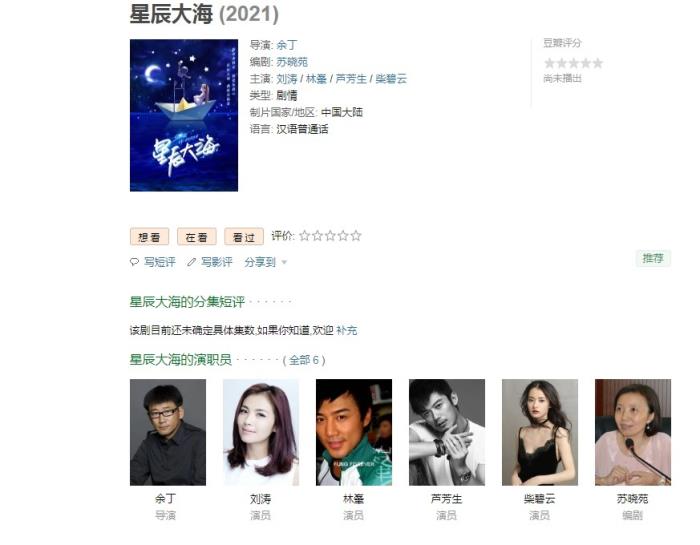Screen dimensions: 700x545
Task: Click the pencil icon before 写影评
Action: pyautogui.click(x=192, y=262)
